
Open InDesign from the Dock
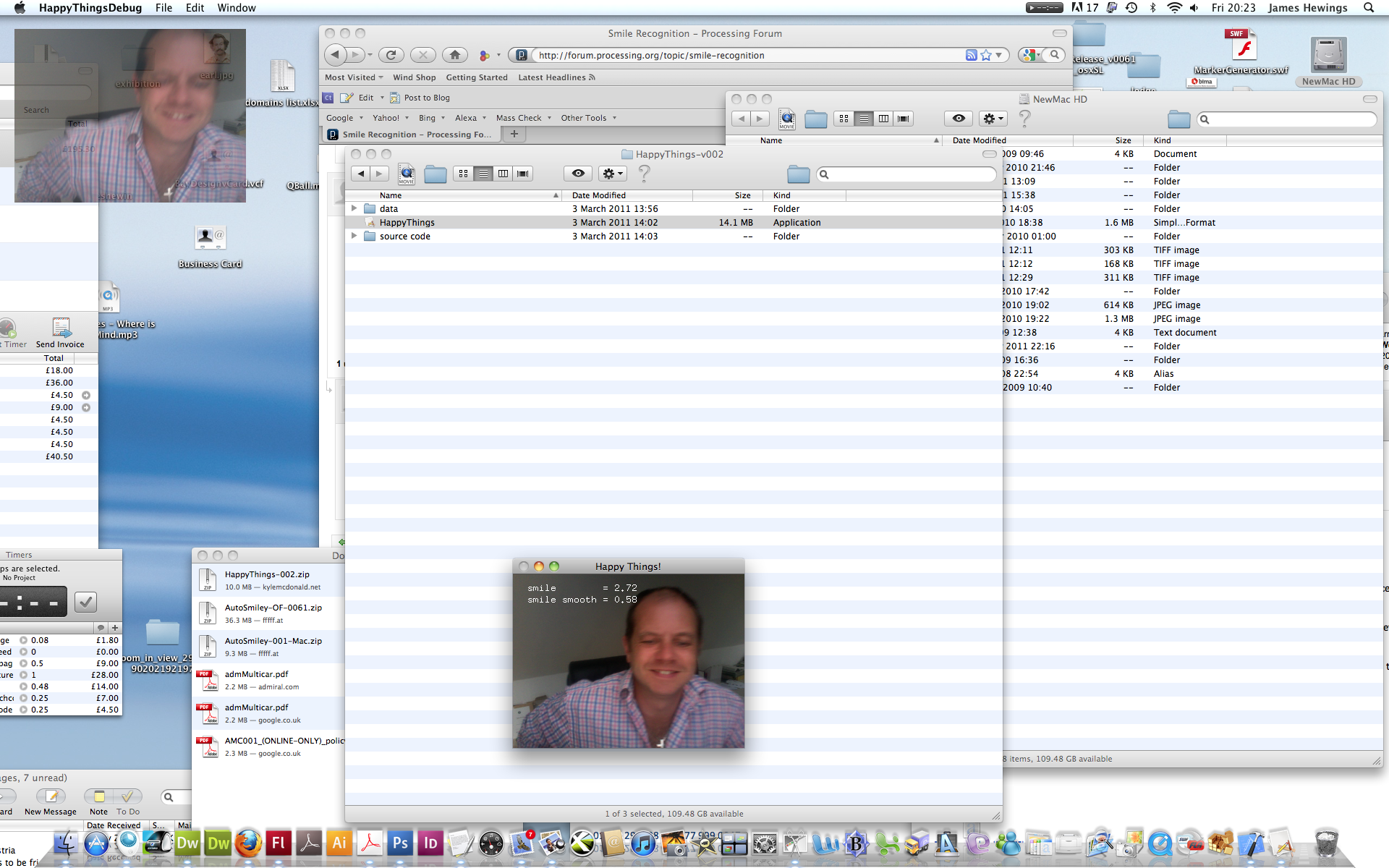(x=430, y=843)
